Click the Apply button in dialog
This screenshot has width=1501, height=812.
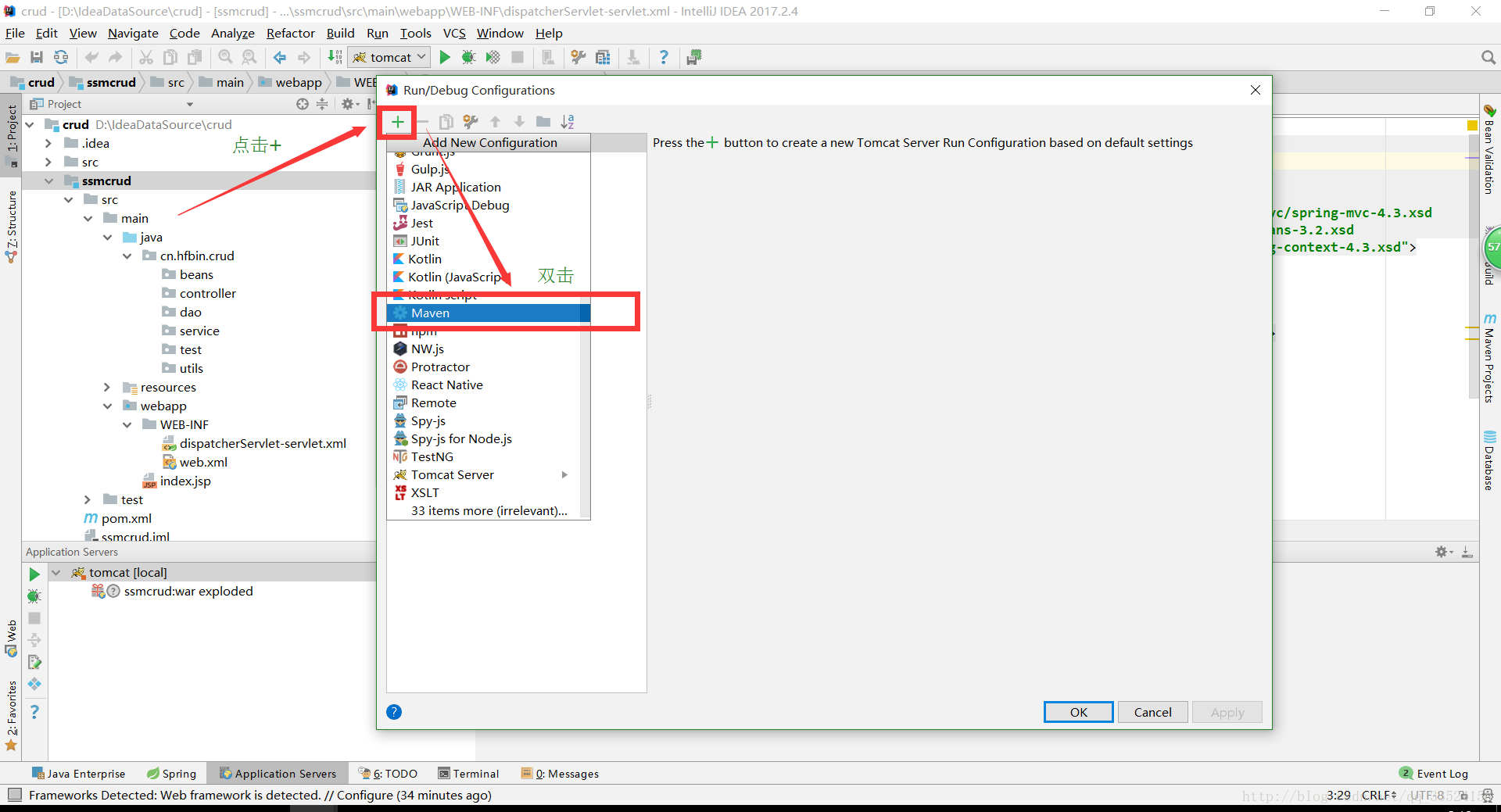pos(1227,712)
